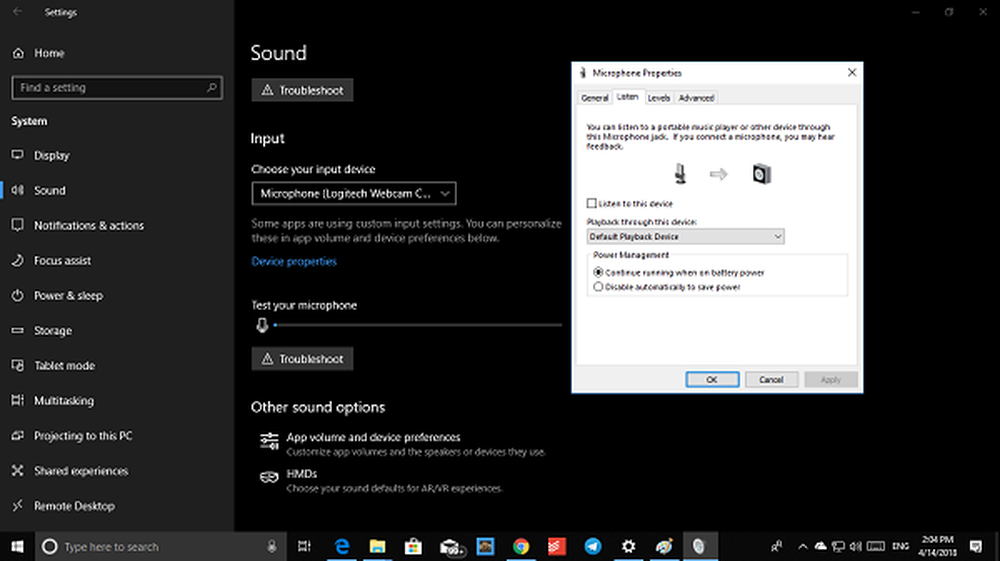1000x561 pixels.
Task: Switch to General tab in Microphone Properties
Action: click(594, 98)
